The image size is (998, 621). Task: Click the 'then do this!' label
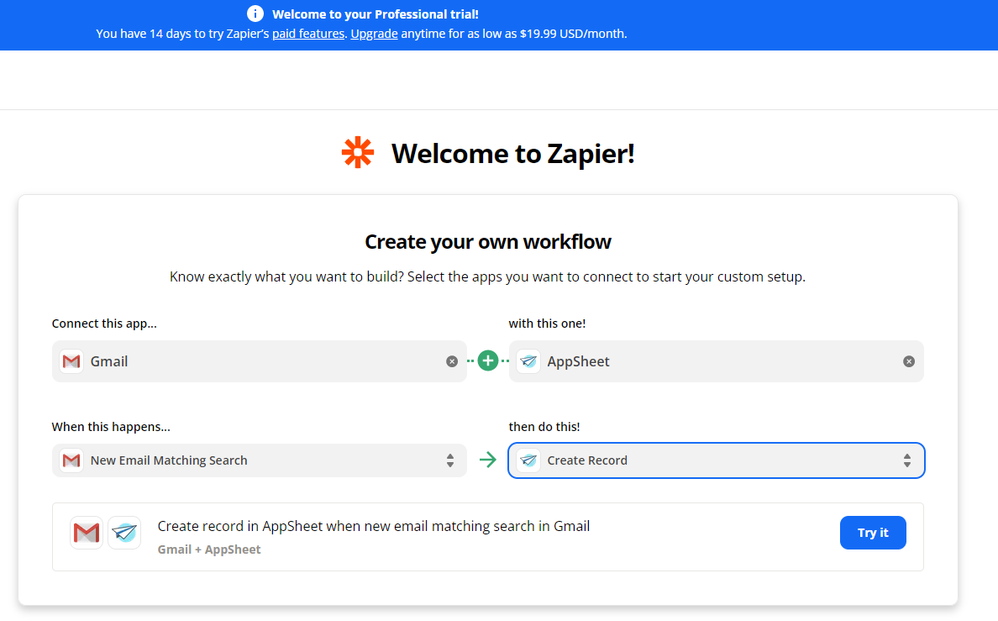[544, 426]
